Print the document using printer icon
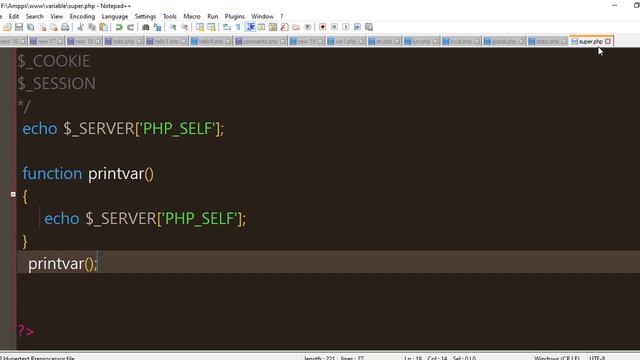The height and width of the screenshot is (360, 640). (x=65, y=27)
